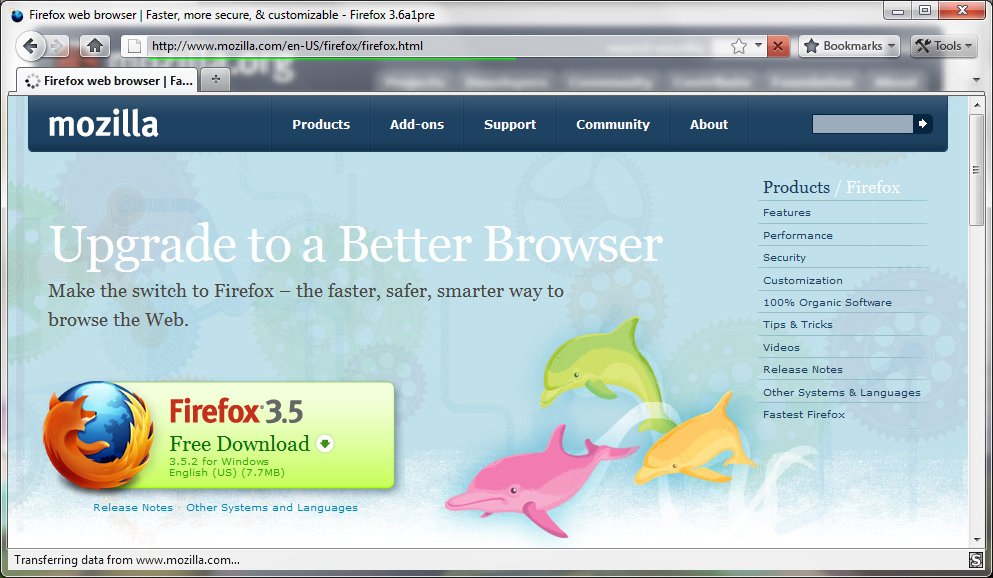Click the page icon beside the URL

[x=134, y=46]
